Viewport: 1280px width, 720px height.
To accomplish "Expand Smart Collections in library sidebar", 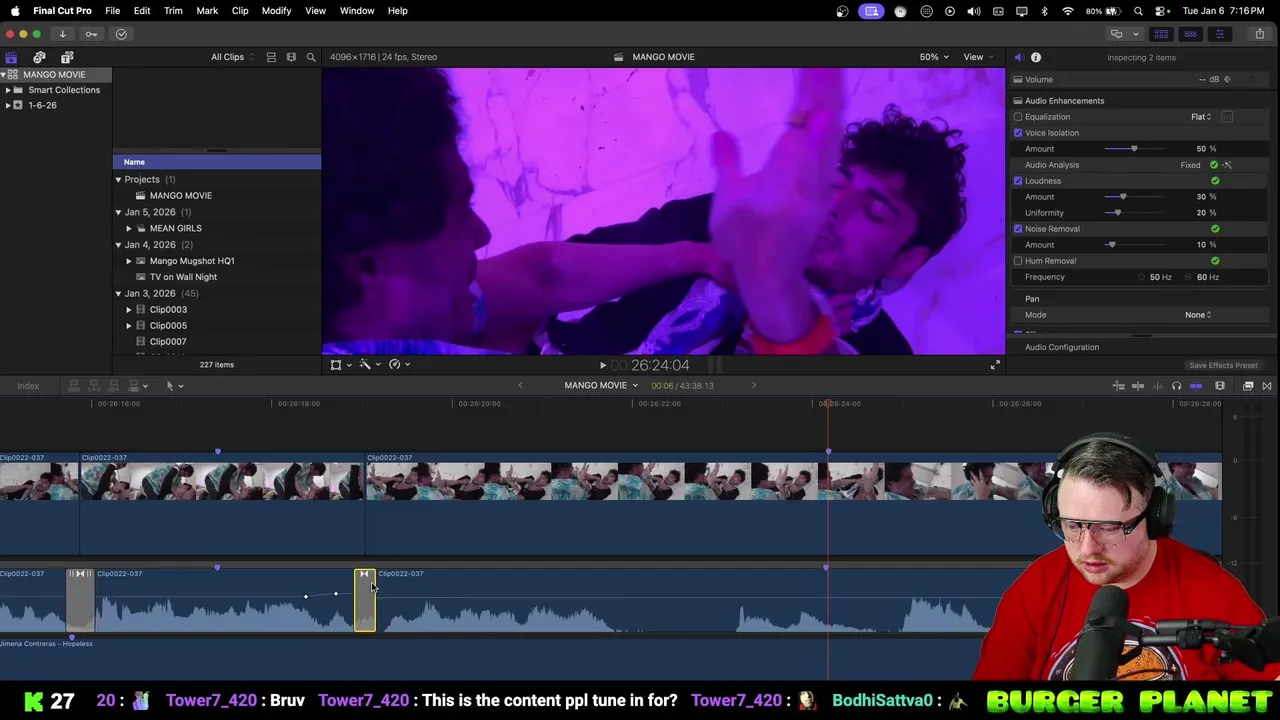I will click(x=8, y=90).
